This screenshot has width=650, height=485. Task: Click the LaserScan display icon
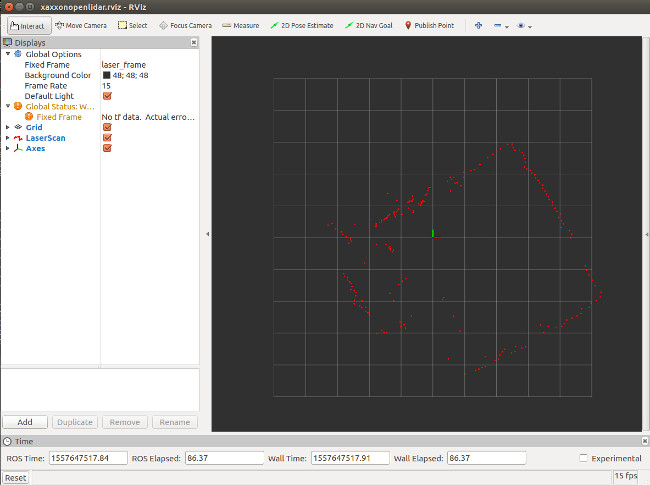(x=18, y=138)
